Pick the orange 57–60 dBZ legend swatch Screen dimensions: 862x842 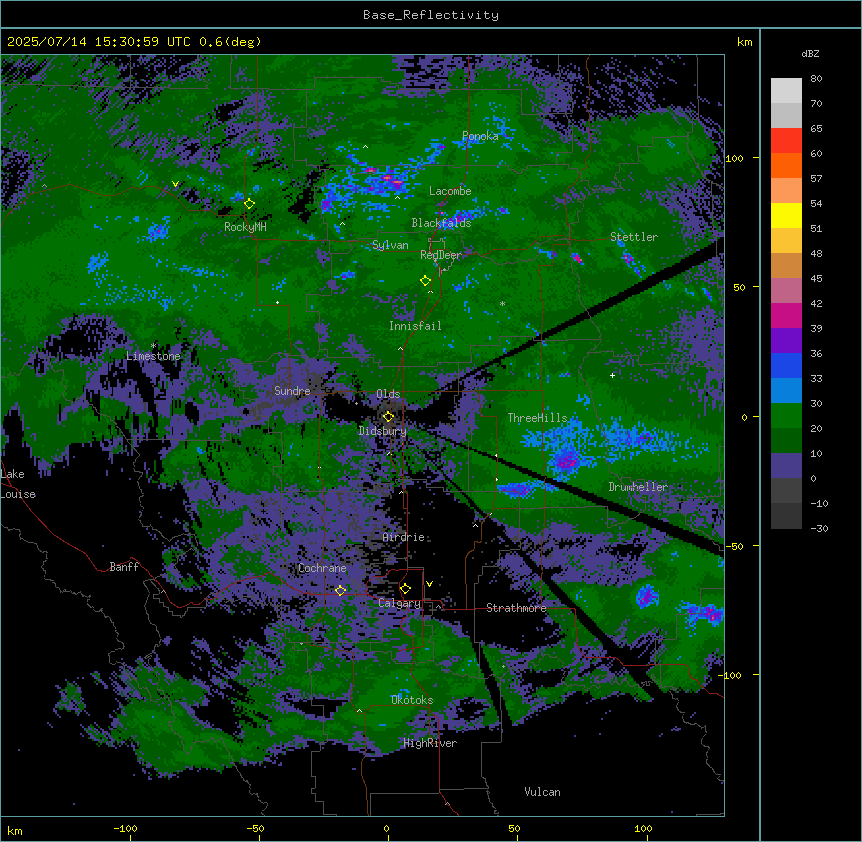pyautogui.click(x=786, y=166)
